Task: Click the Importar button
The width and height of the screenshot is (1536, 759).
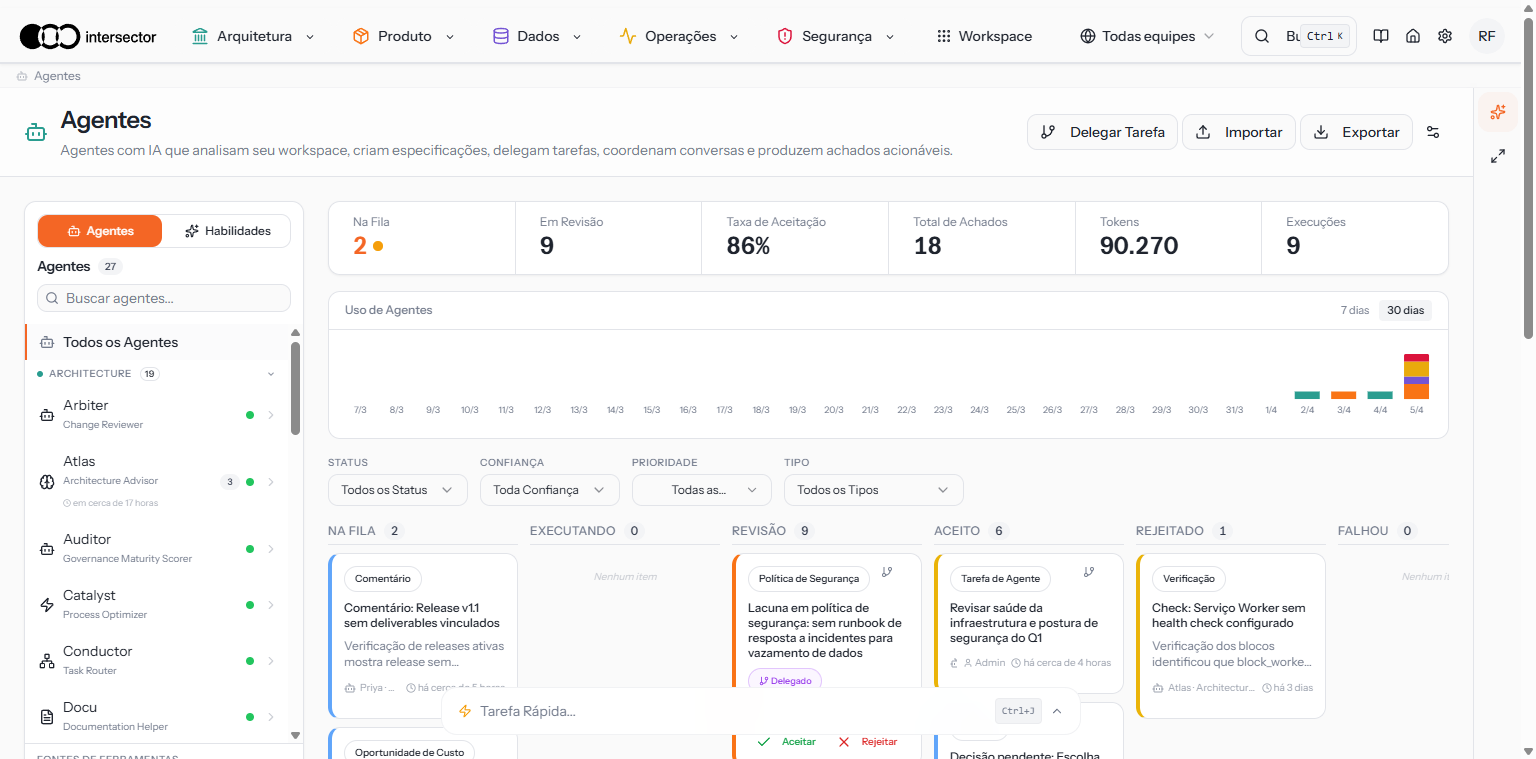Action: [1239, 132]
